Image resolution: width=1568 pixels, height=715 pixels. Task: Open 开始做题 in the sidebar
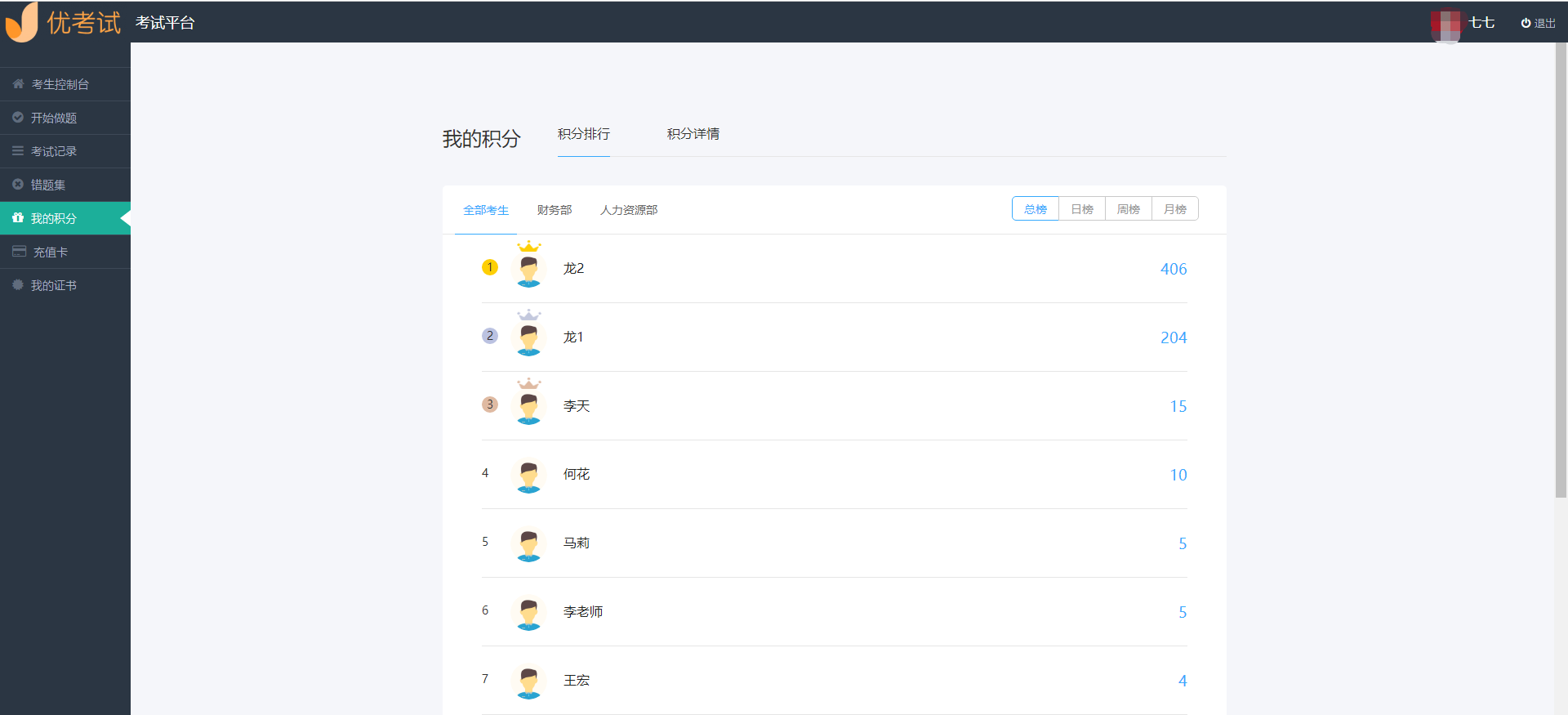coord(65,118)
